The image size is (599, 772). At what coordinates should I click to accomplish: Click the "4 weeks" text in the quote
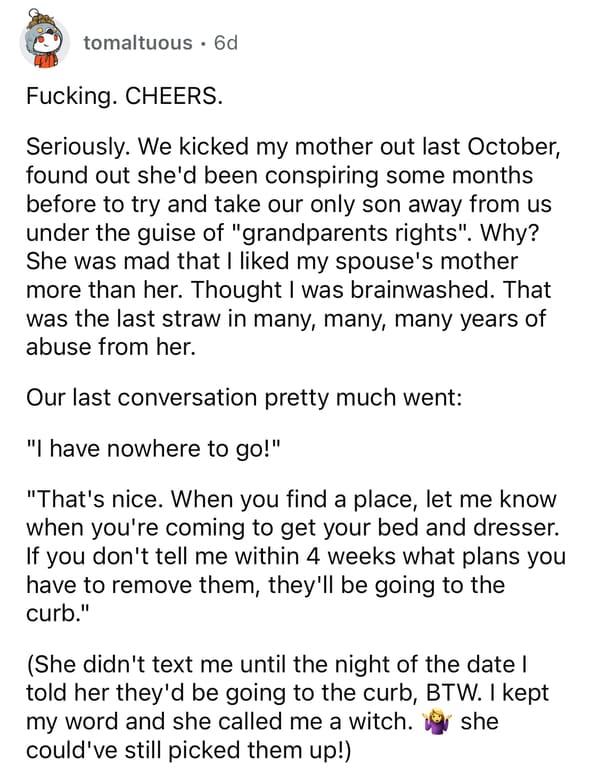351,556
